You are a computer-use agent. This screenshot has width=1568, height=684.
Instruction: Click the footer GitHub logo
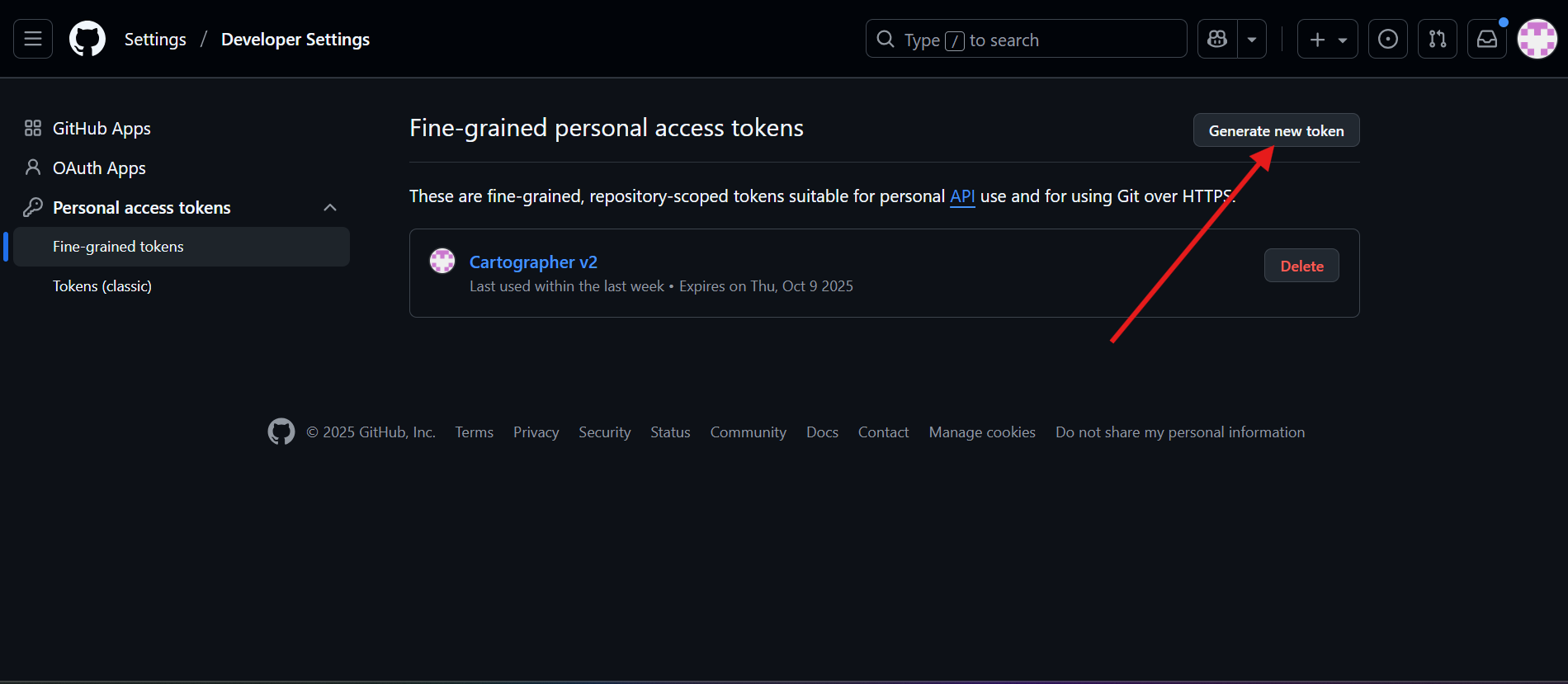click(281, 432)
